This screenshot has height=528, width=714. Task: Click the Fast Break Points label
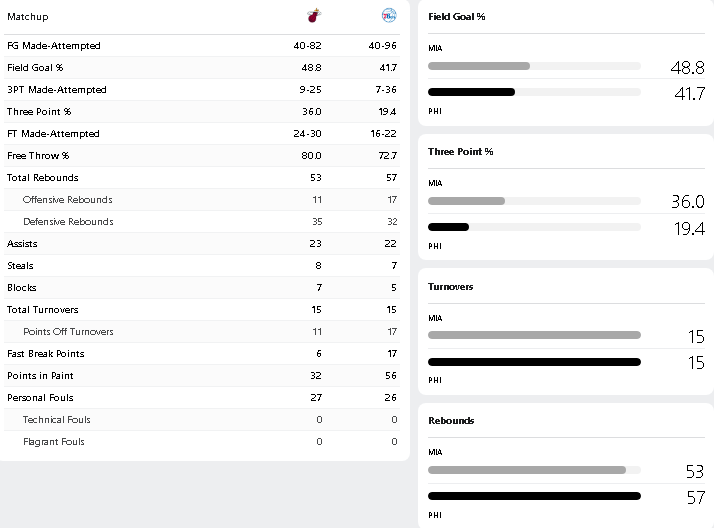coord(45,354)
